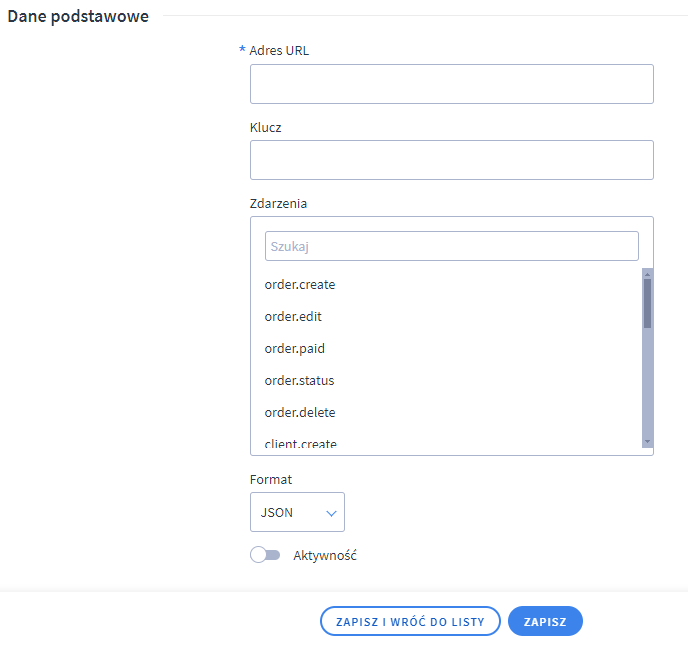Select order.status from the events list
The height and width of the screenshot is (650, 688).
(299, 381)
